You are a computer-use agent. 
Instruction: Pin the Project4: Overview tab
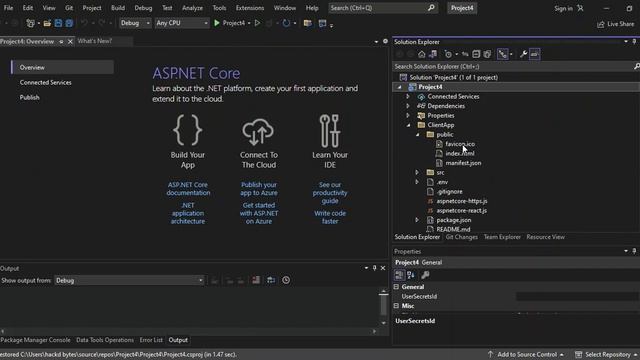61,42
